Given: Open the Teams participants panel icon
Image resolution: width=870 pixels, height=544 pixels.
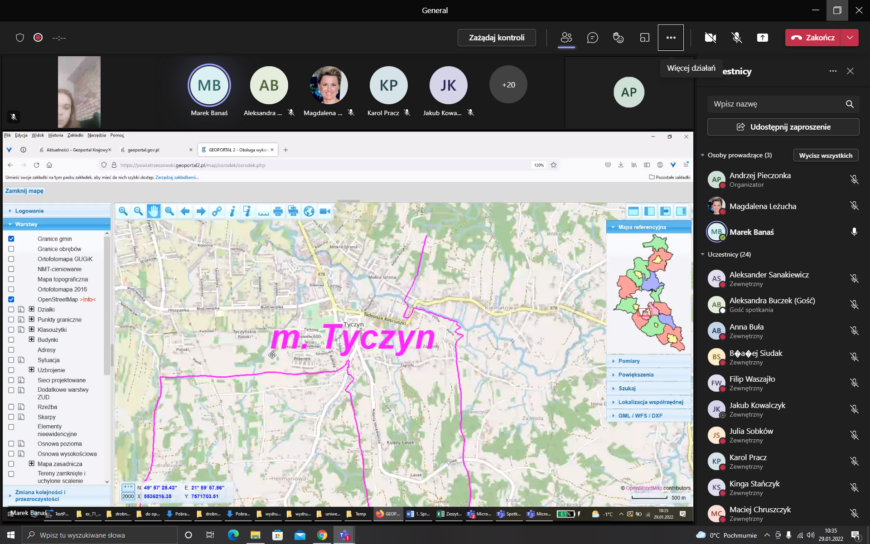Looking at the screenshot, I should 566,38.
